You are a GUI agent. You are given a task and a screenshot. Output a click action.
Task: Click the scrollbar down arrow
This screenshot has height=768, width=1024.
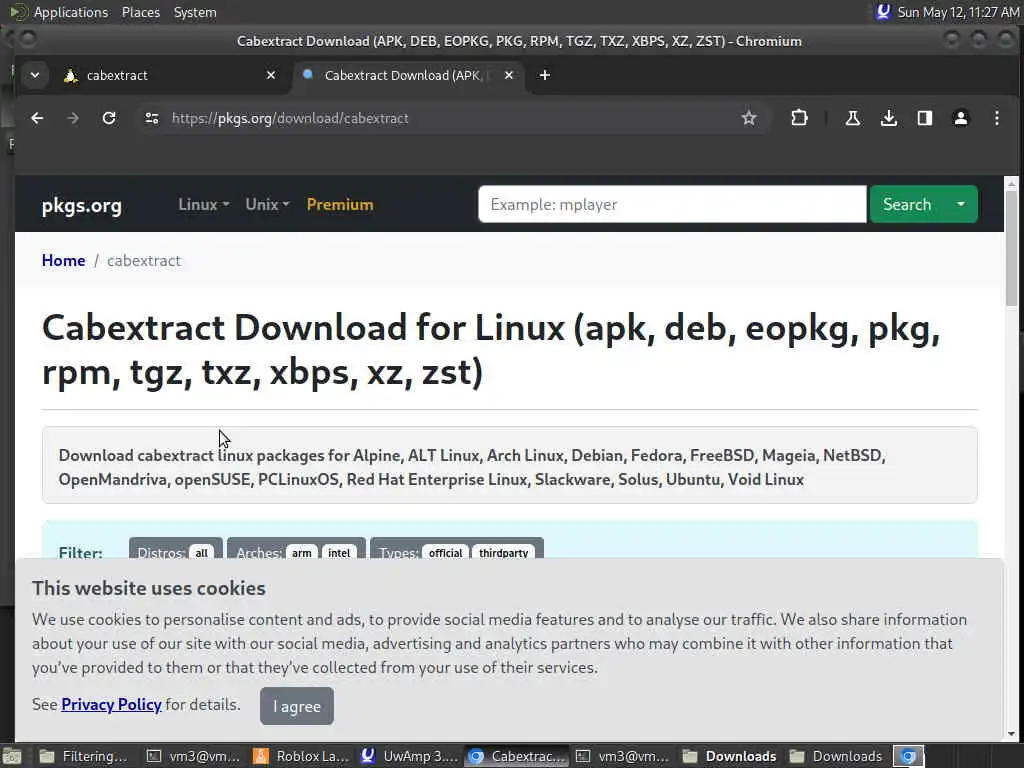tap(1012, 734)
